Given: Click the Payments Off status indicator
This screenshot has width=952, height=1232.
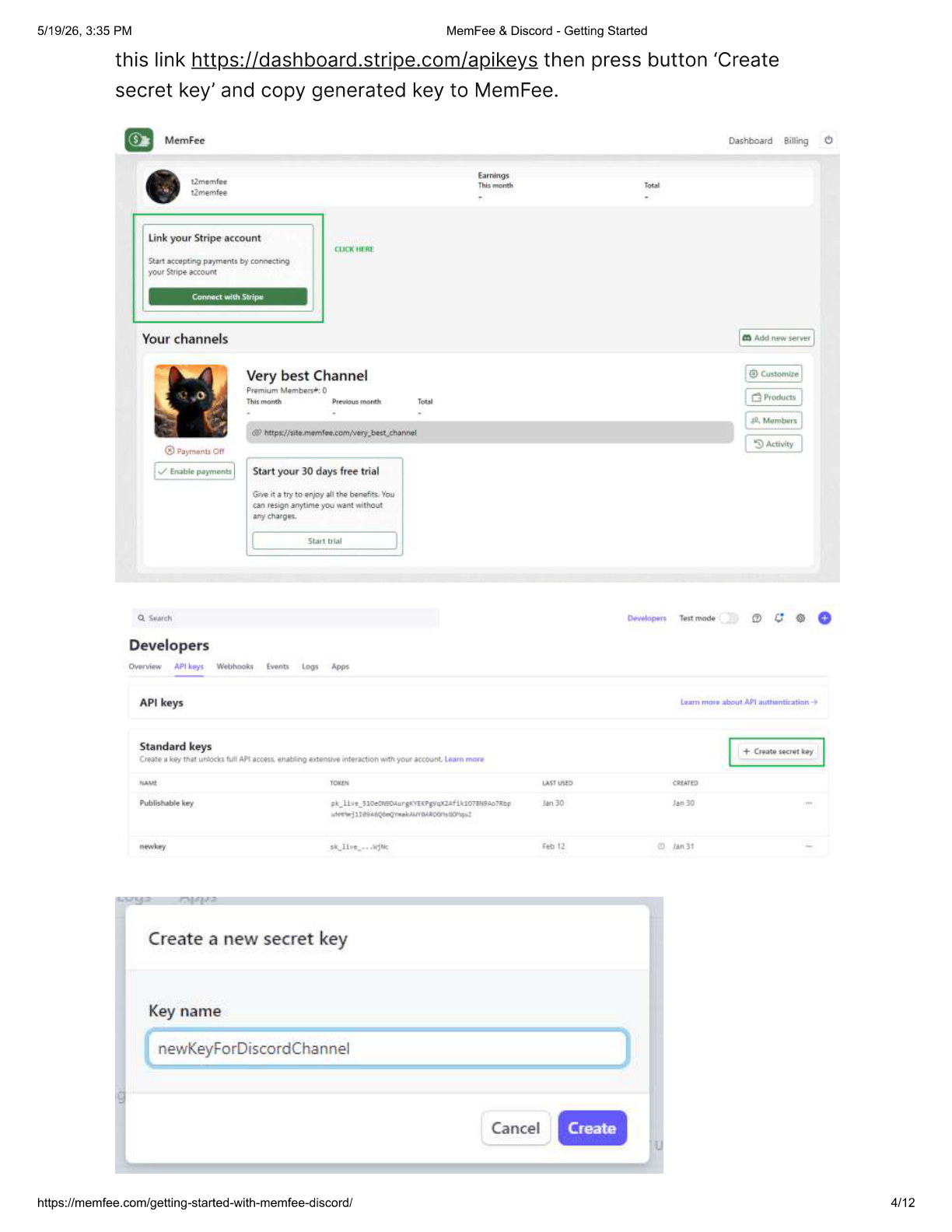Looking at the screenshot, I should tap(194, 451).
